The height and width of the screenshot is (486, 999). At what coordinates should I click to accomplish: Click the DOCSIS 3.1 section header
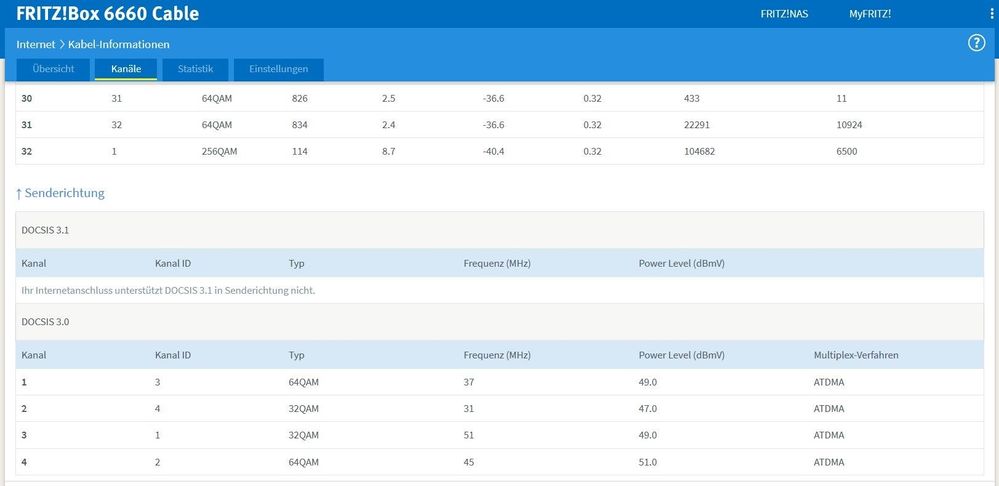pyautogui.click(x=45, y=230)
